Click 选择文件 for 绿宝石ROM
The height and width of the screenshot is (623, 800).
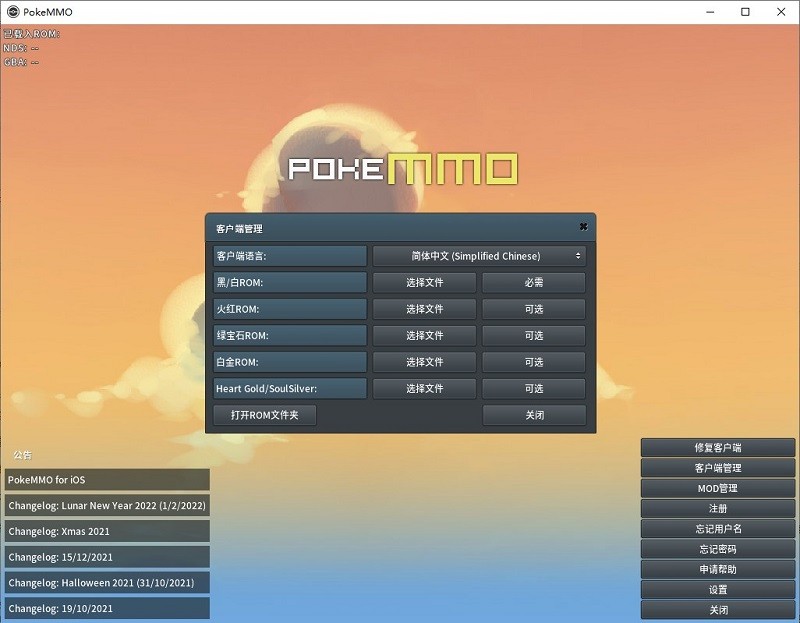tap(424, 336)
